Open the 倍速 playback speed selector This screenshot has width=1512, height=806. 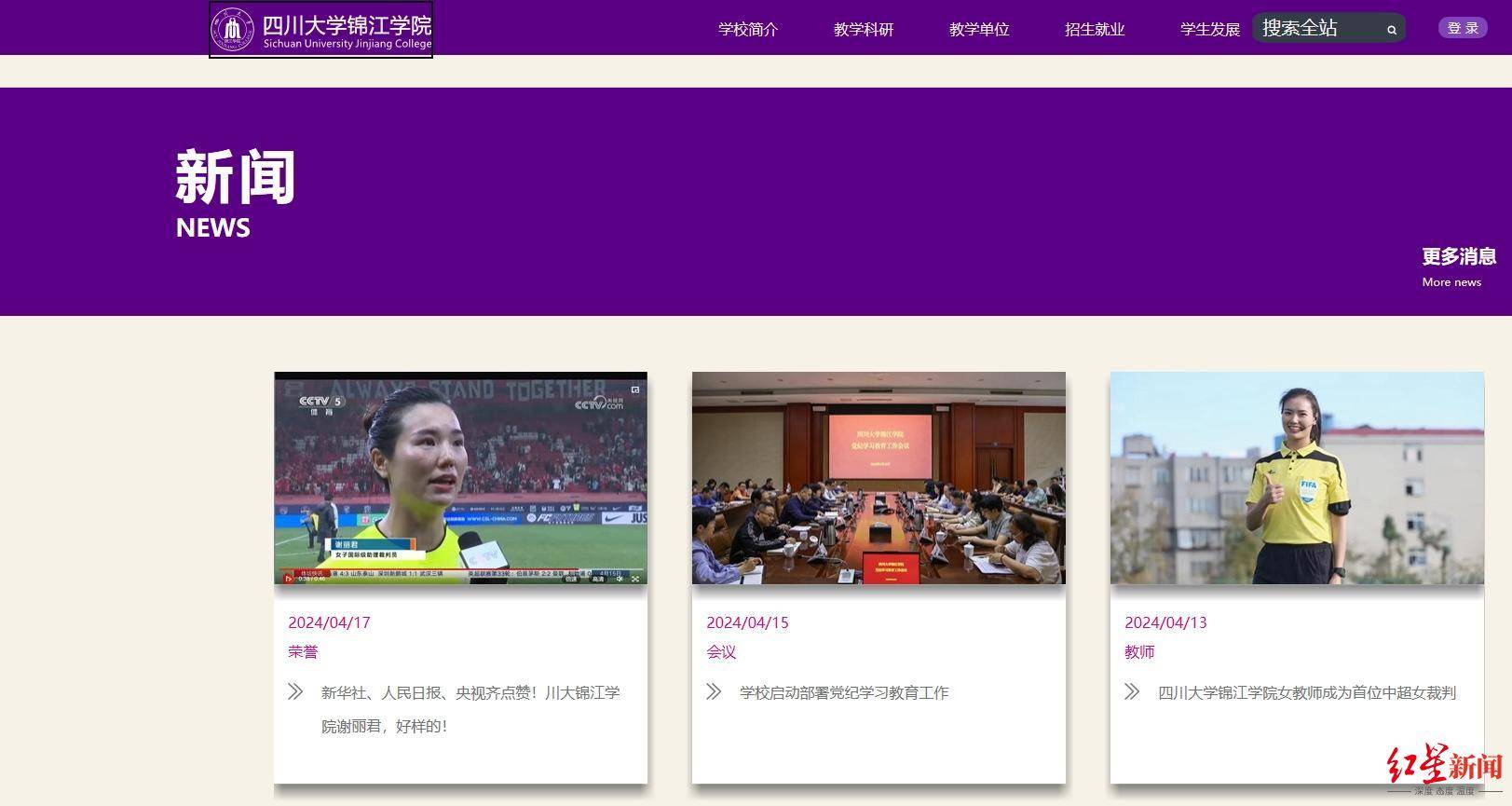(570, 579)
